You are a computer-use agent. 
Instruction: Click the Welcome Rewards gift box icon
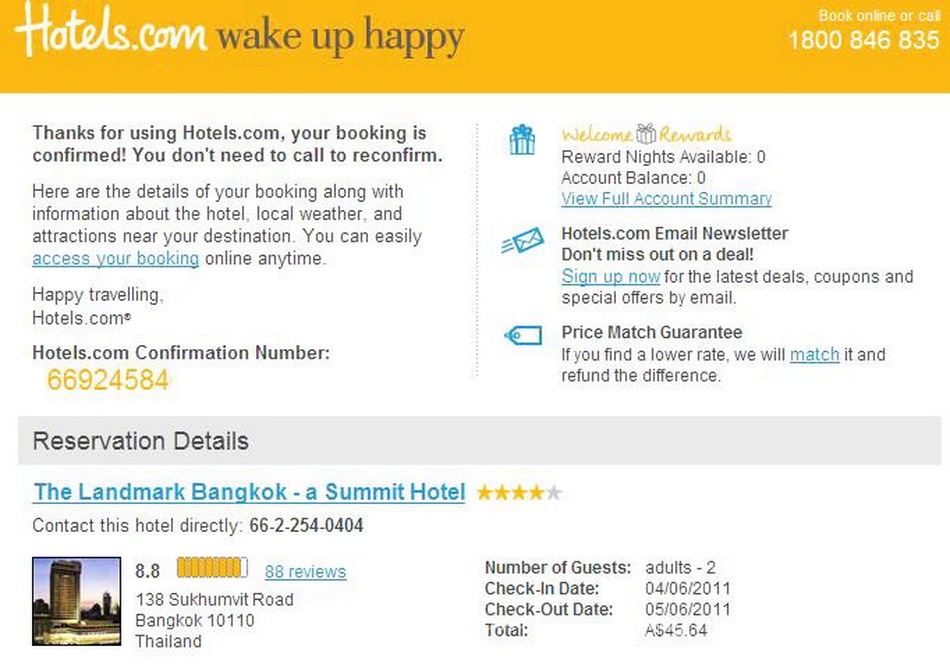pyautogui.click(x=522, y=139)
